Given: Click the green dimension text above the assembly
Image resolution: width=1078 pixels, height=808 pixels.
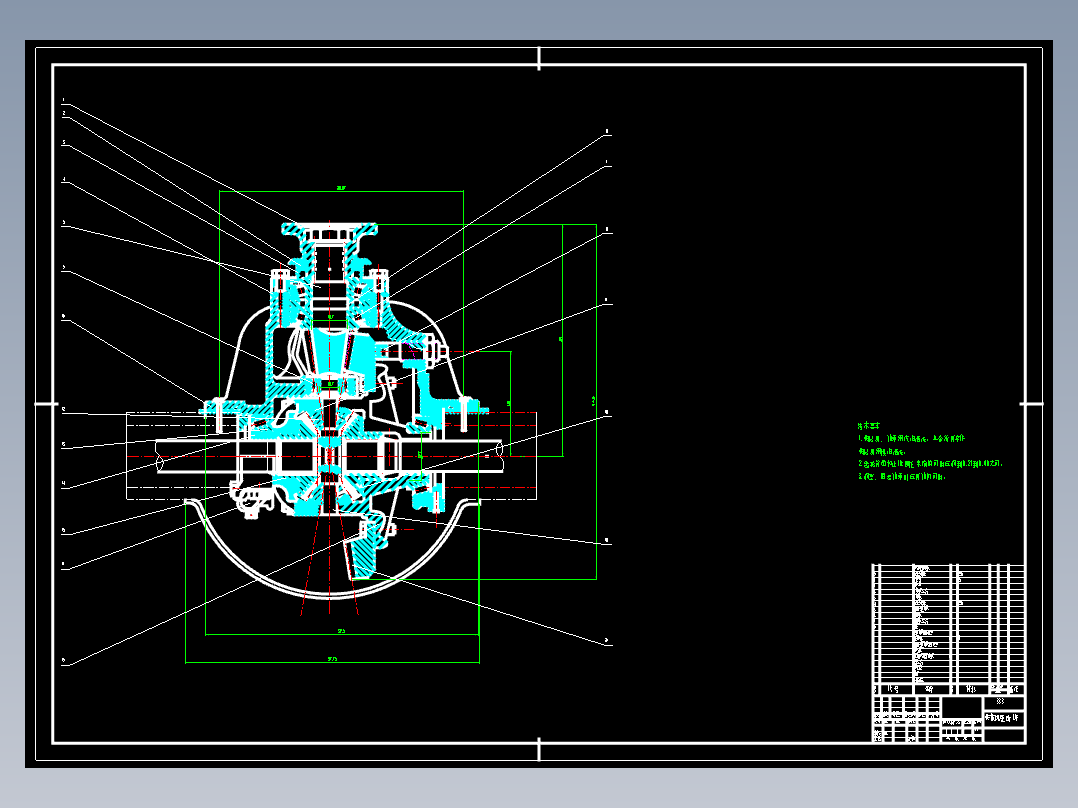Looking at the screenshot, I should coord(341,188).
